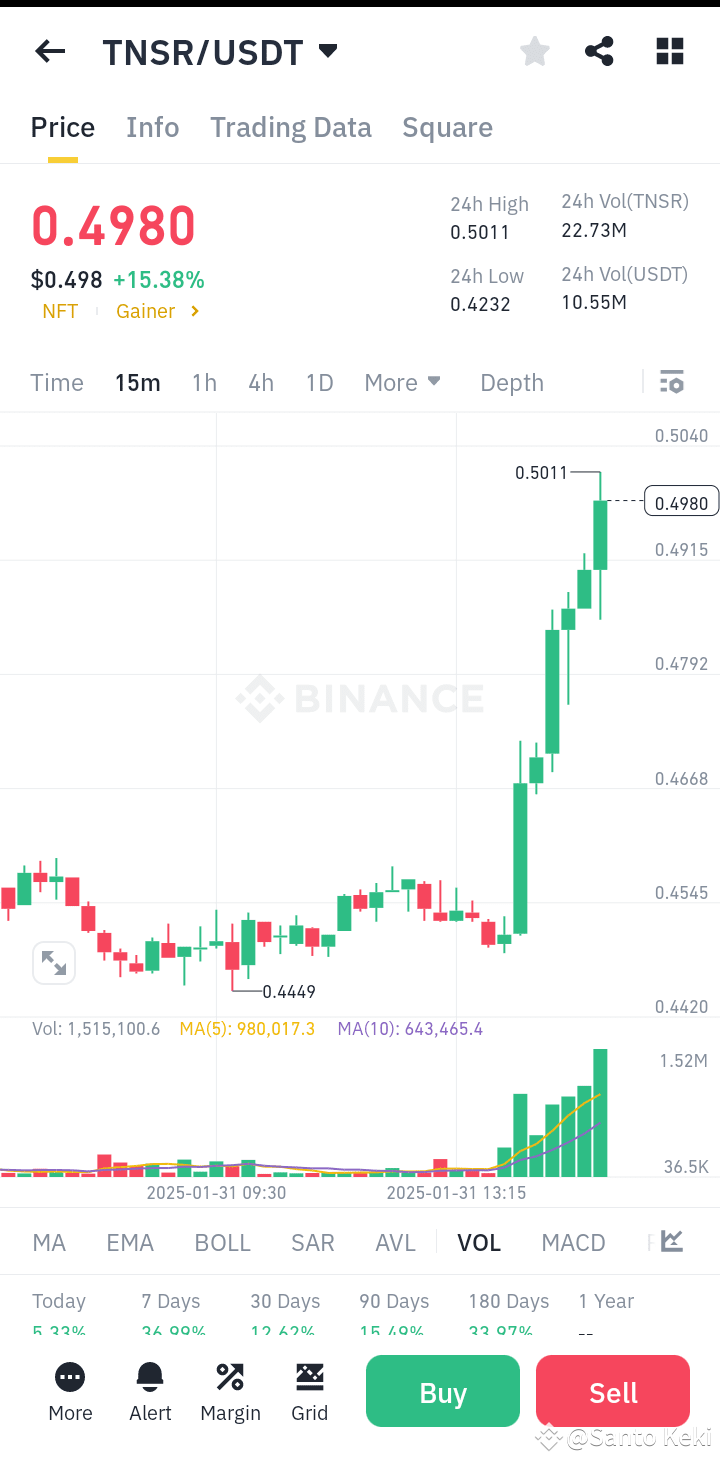Expand the chart with the fullscreen icon
This screenshot has width=720, height=1460.
(x=54, y=962)
